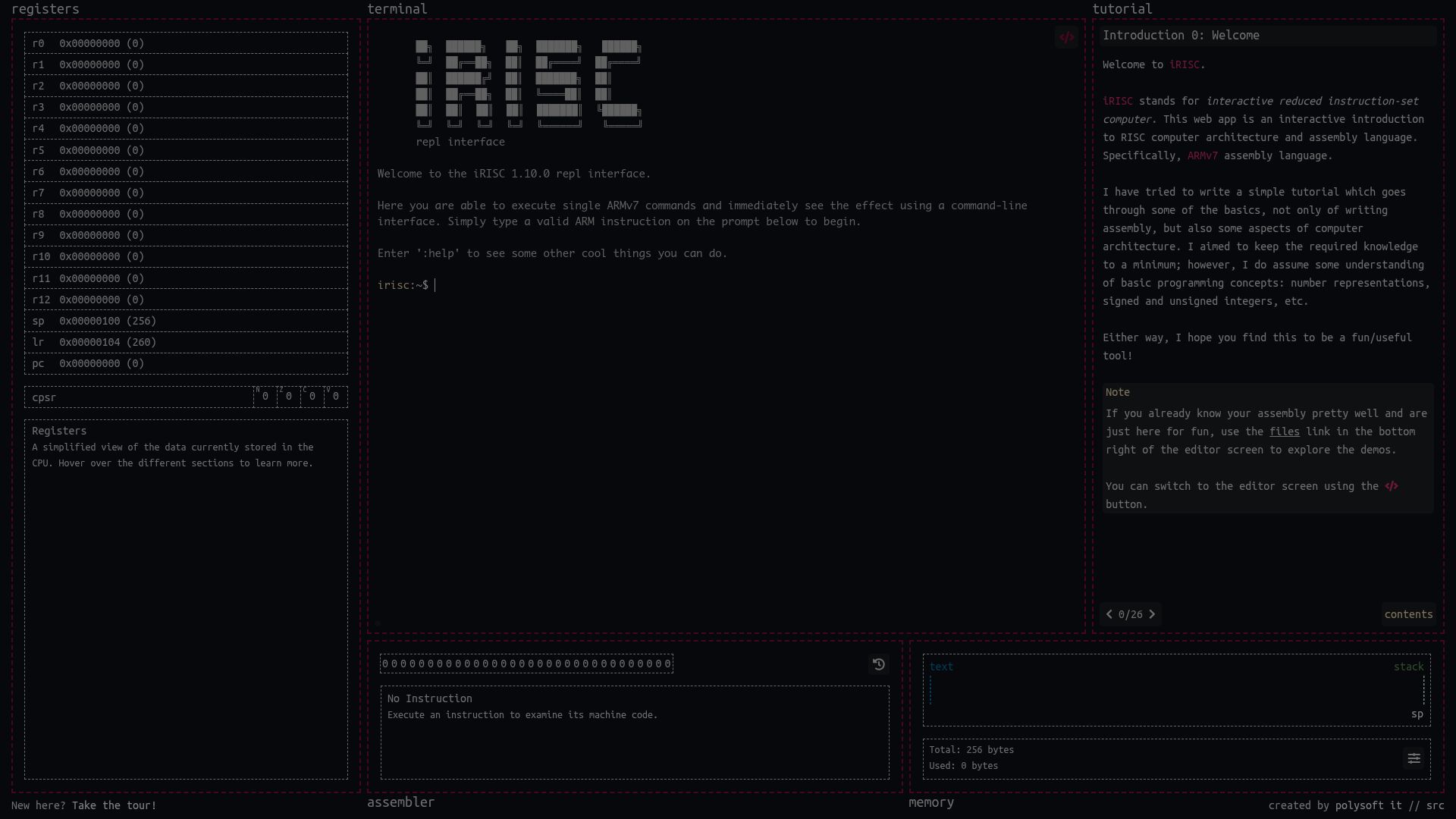The image size is (1456, 819).
Task: Select register r12 row
Action: (186, 300)
